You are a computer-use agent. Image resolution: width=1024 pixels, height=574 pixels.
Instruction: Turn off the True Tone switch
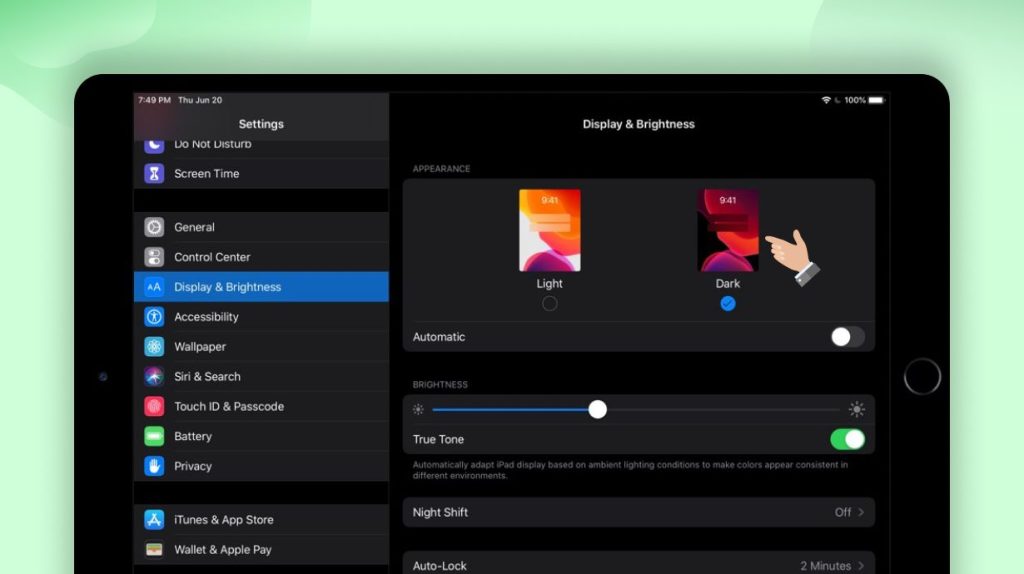pos(848,439)
